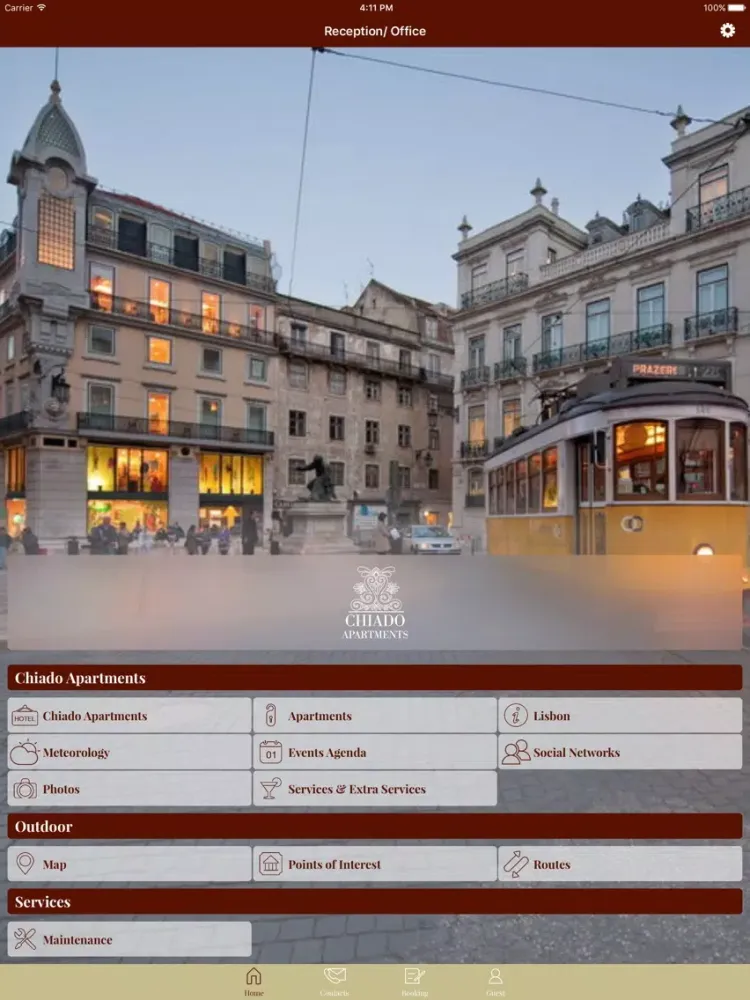Open settings with the gear icon
750x1000 pixels.
(727, 31)
